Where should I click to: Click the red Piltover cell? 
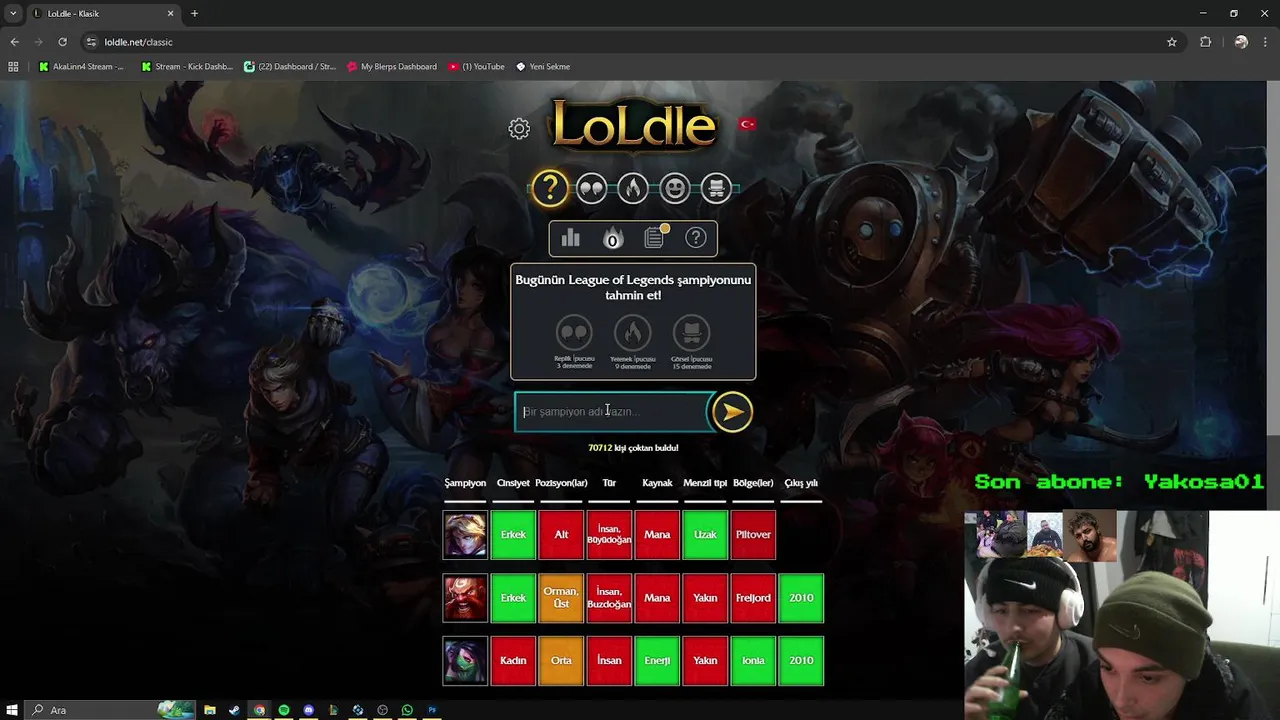coord(753,535)
